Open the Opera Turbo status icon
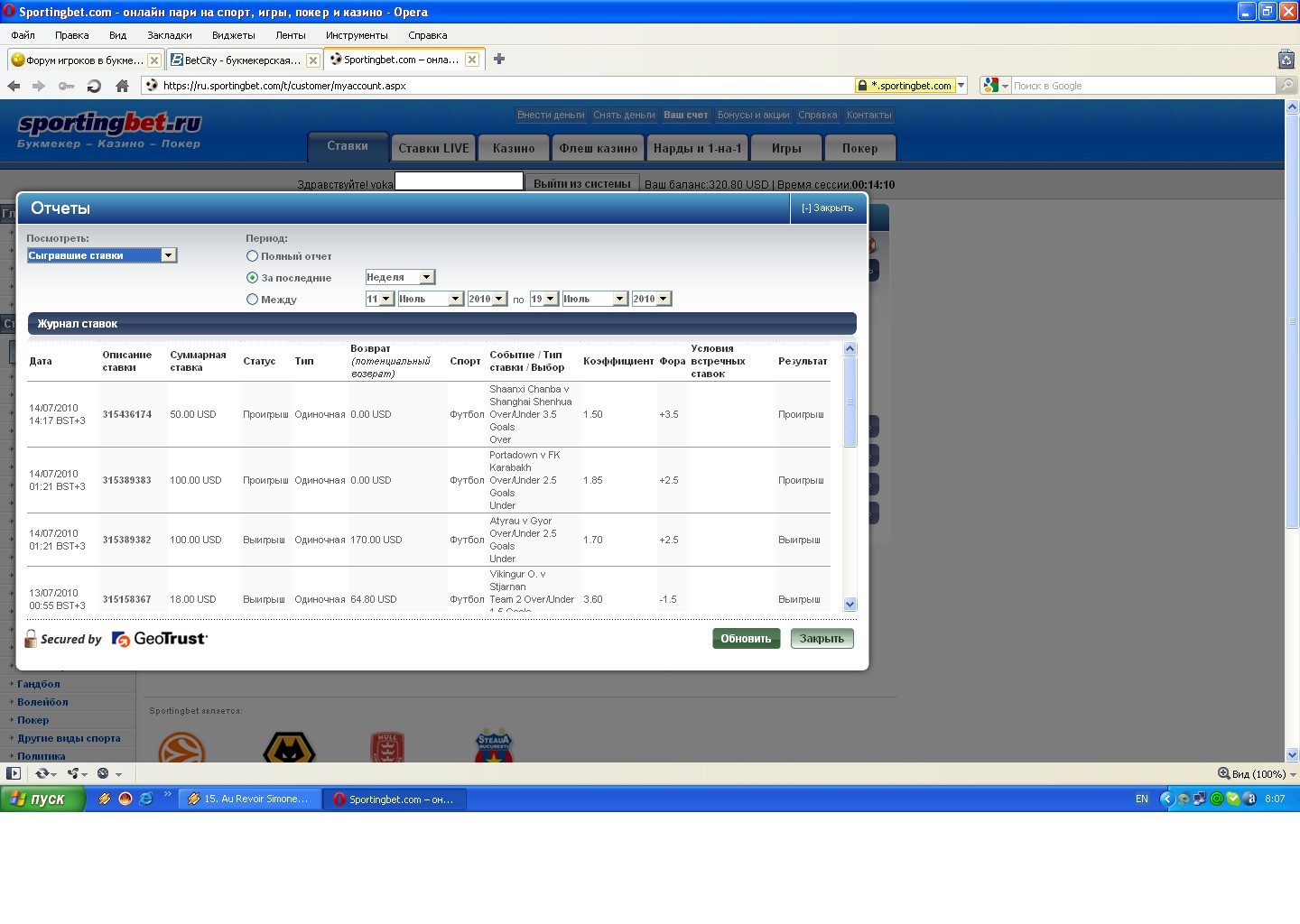 (x=108, y=773)
